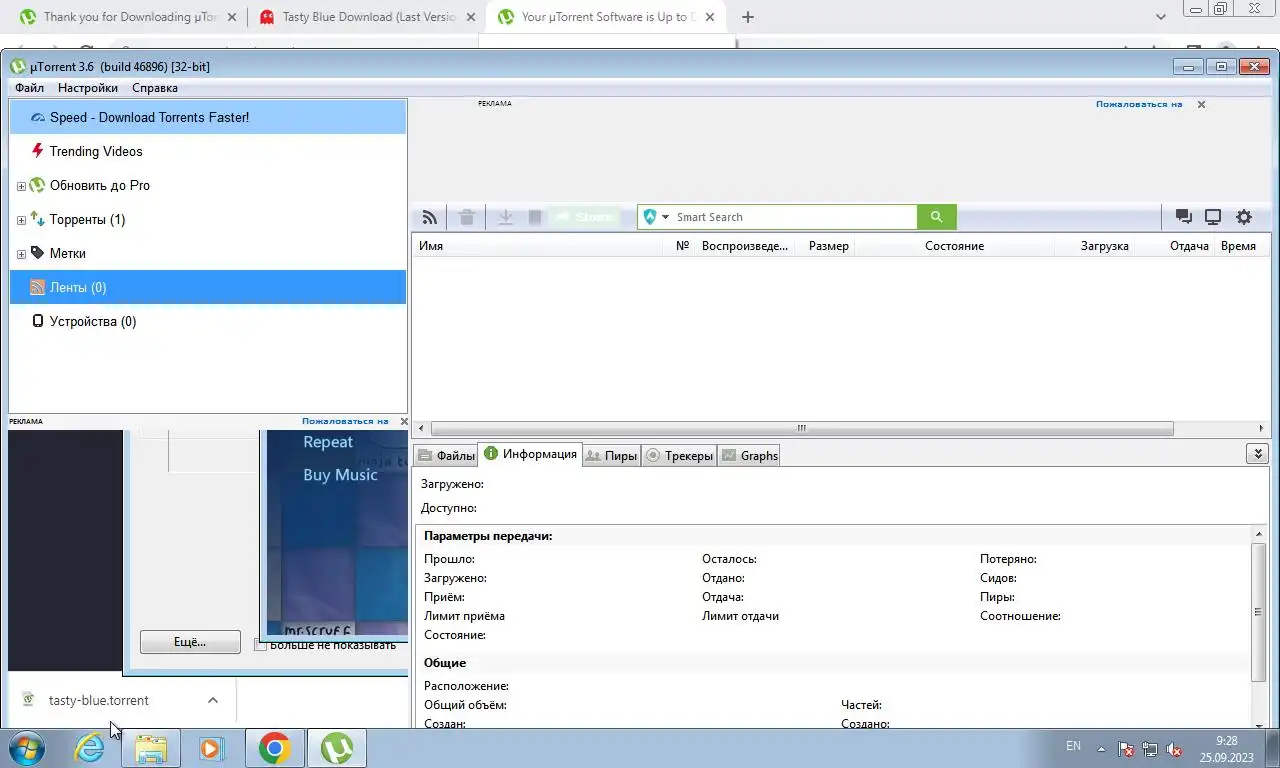Click Пожаловаться на link in sidebar ad
1280x768 pixels.
coord(345,421)
